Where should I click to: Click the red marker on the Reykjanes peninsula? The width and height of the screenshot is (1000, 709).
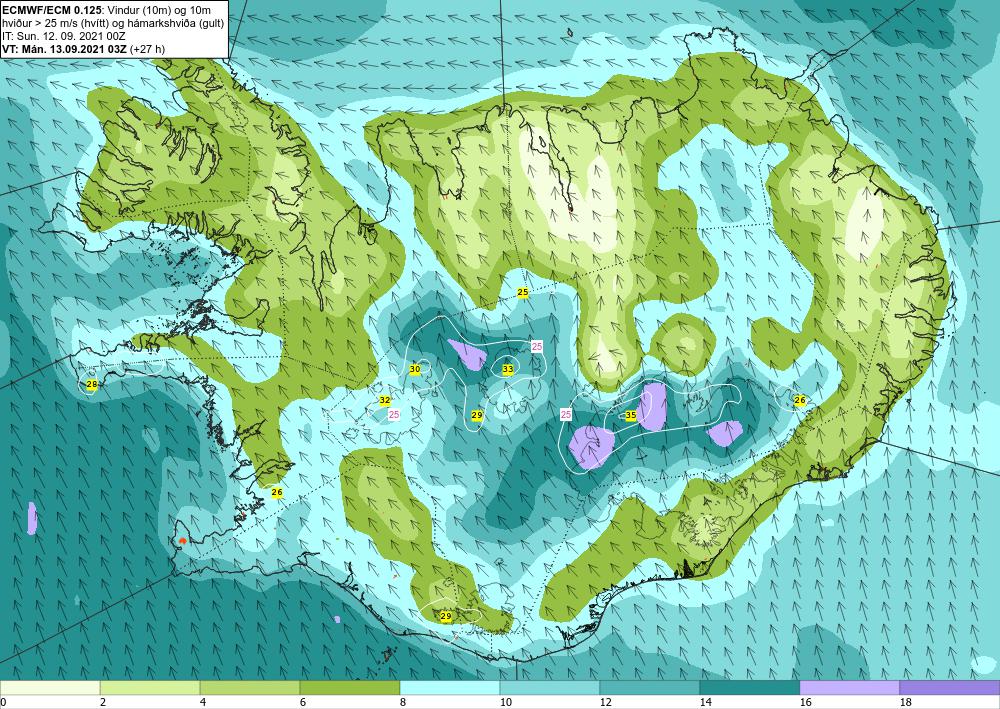pos(182,541)
